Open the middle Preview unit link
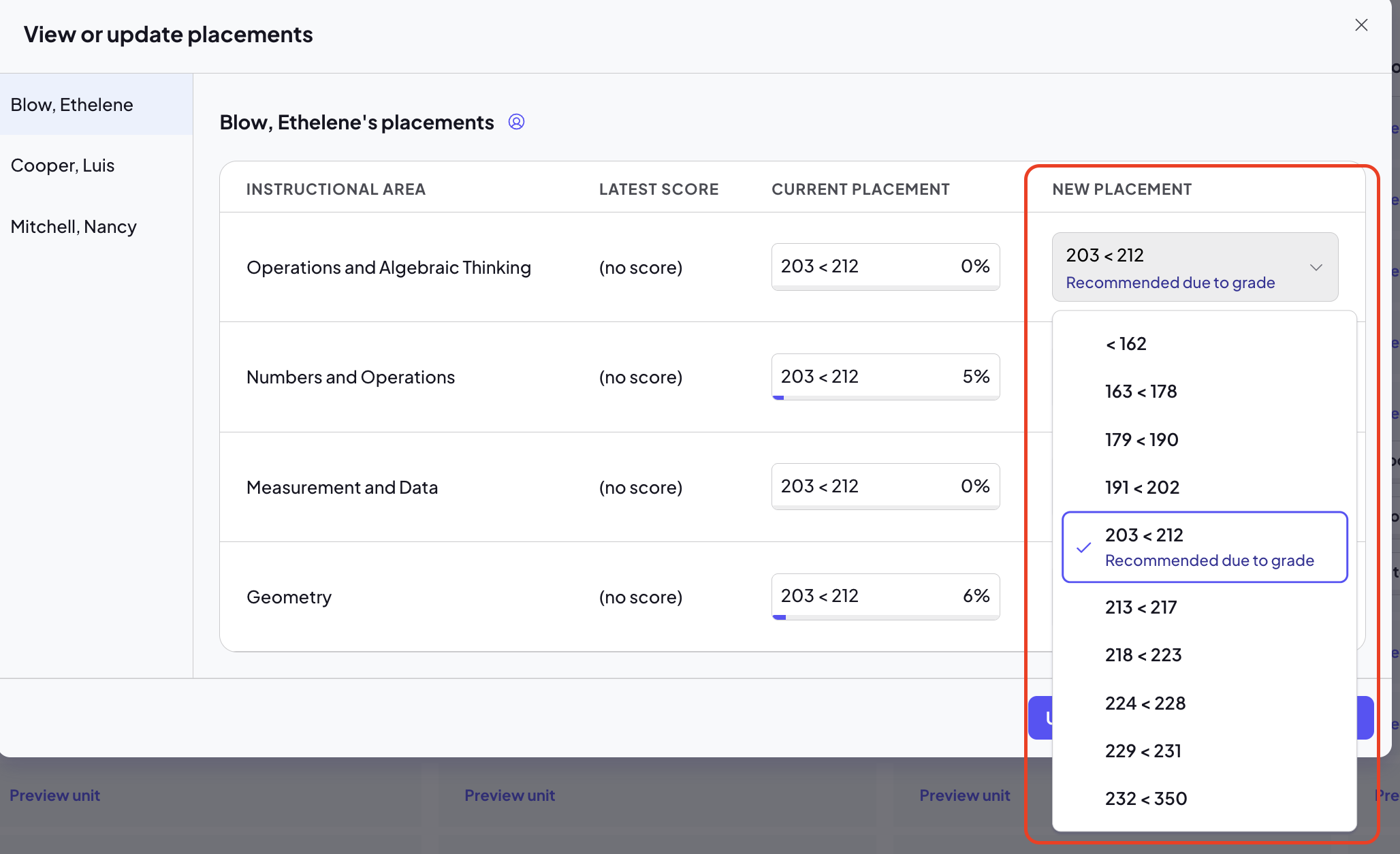The width and height of the screenshot is (1400, 854). pyautogui.click(x=509, y=795)
